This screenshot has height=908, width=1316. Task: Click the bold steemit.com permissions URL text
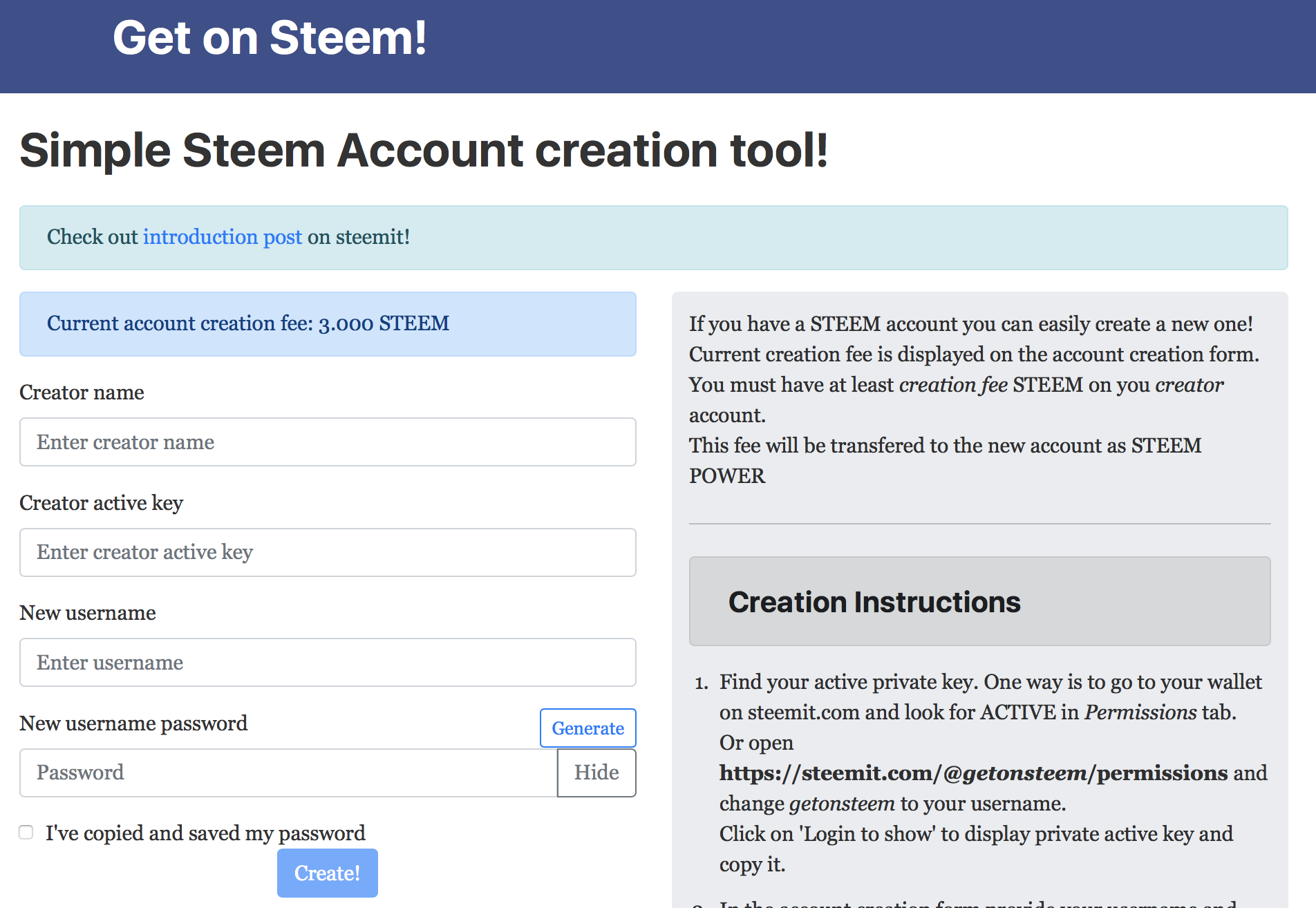pyautogui.click(x=972, y=773)
